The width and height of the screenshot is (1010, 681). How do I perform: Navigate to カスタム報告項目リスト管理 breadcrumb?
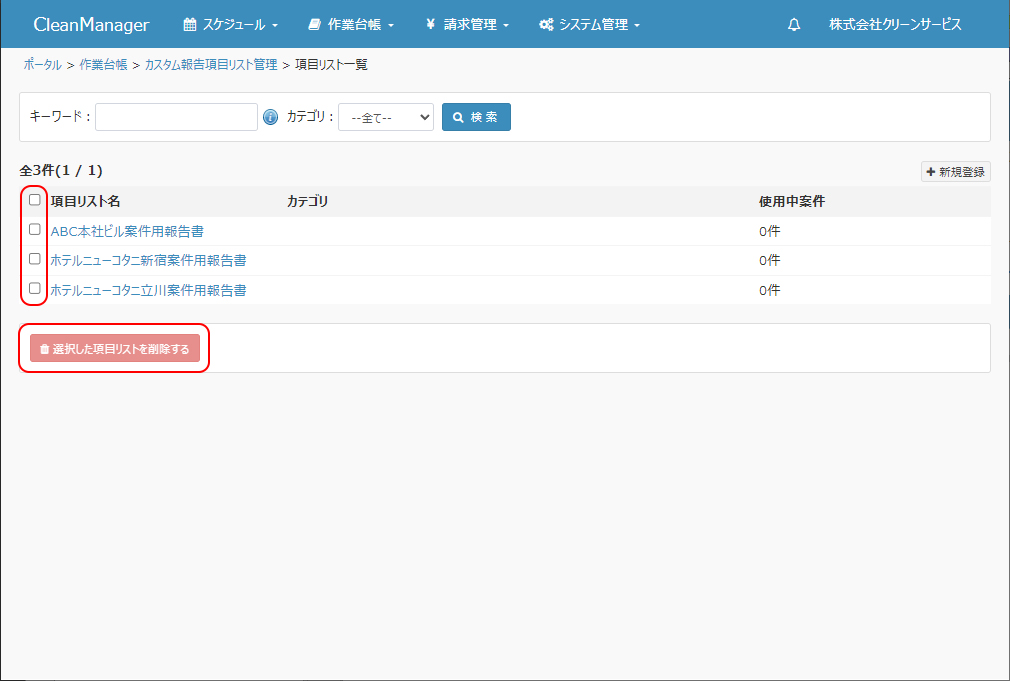[211, 65]
